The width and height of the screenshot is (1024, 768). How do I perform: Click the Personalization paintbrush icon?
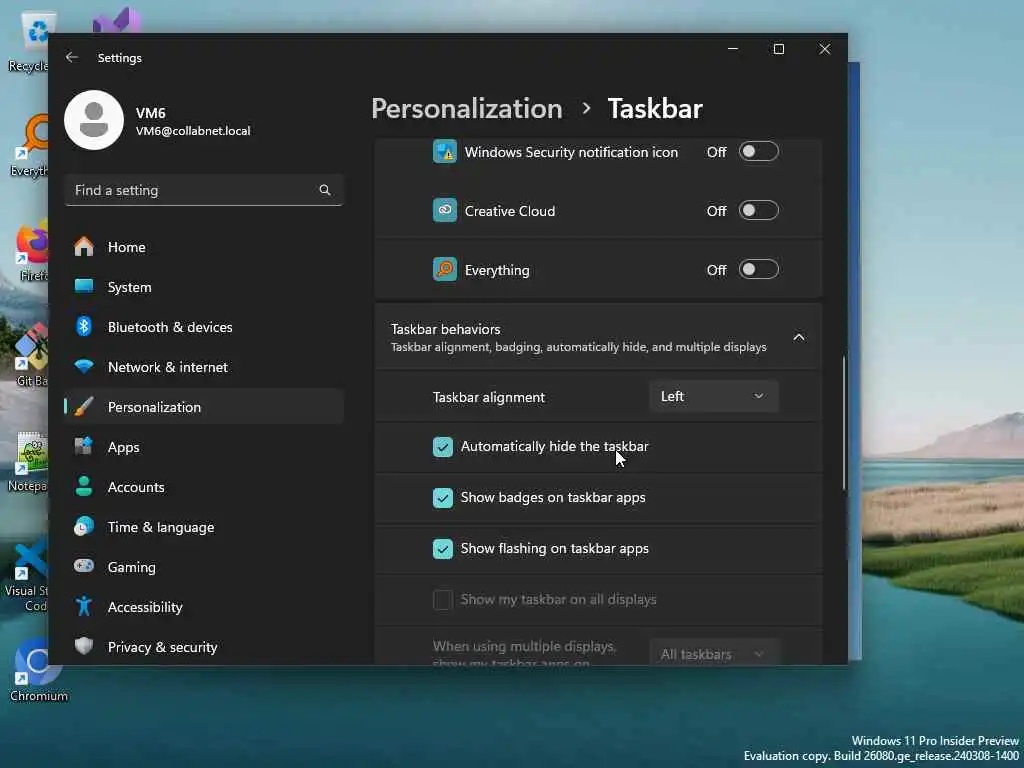(x=84, y=406)
